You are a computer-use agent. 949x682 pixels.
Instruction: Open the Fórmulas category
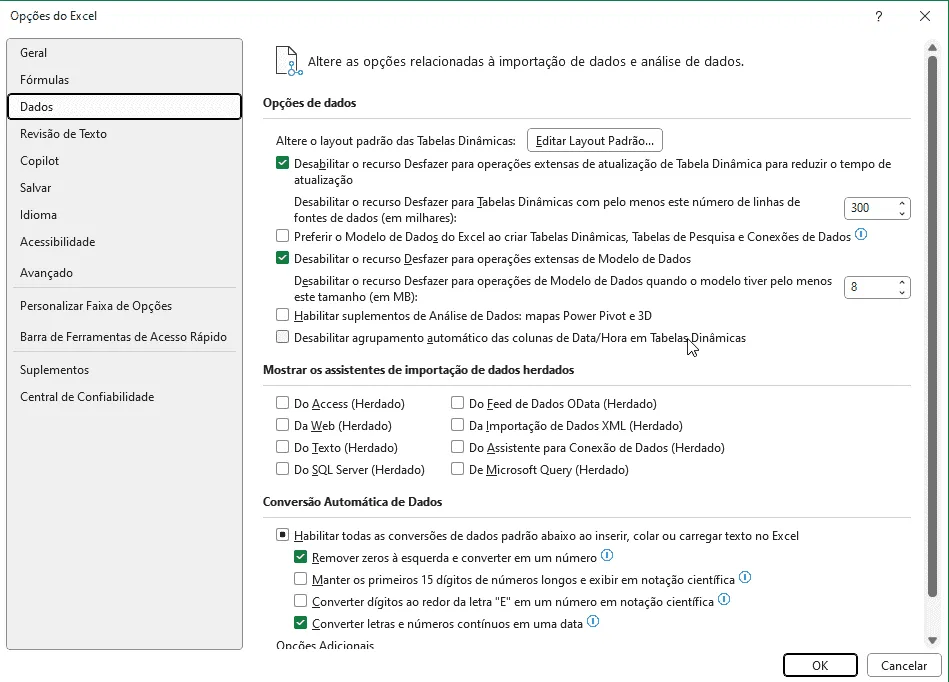tap(124, 80)
